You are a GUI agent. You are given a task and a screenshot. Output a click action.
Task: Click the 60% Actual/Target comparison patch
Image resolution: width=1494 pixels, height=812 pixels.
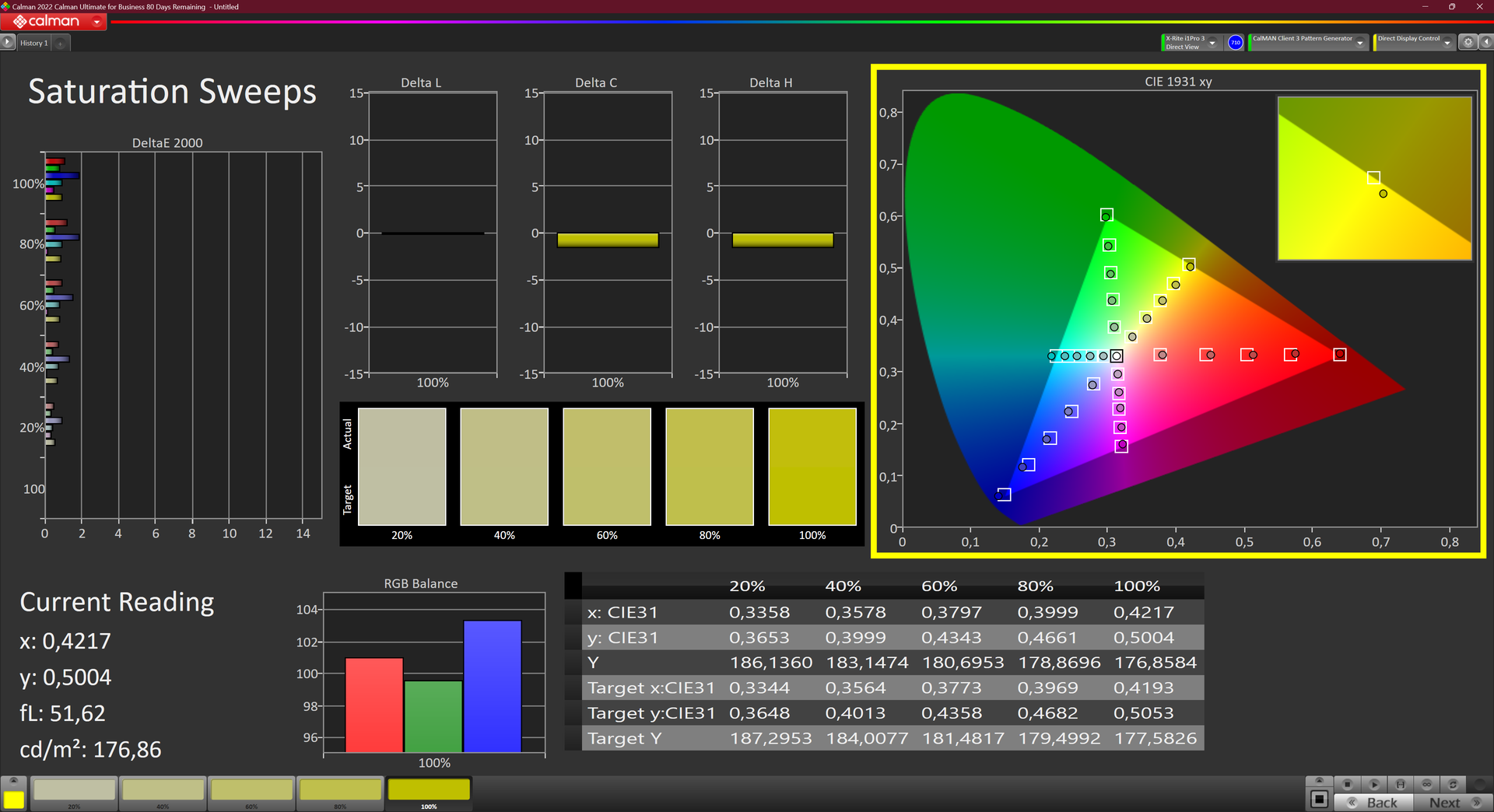pyautogui.click(x=607, y=467)
